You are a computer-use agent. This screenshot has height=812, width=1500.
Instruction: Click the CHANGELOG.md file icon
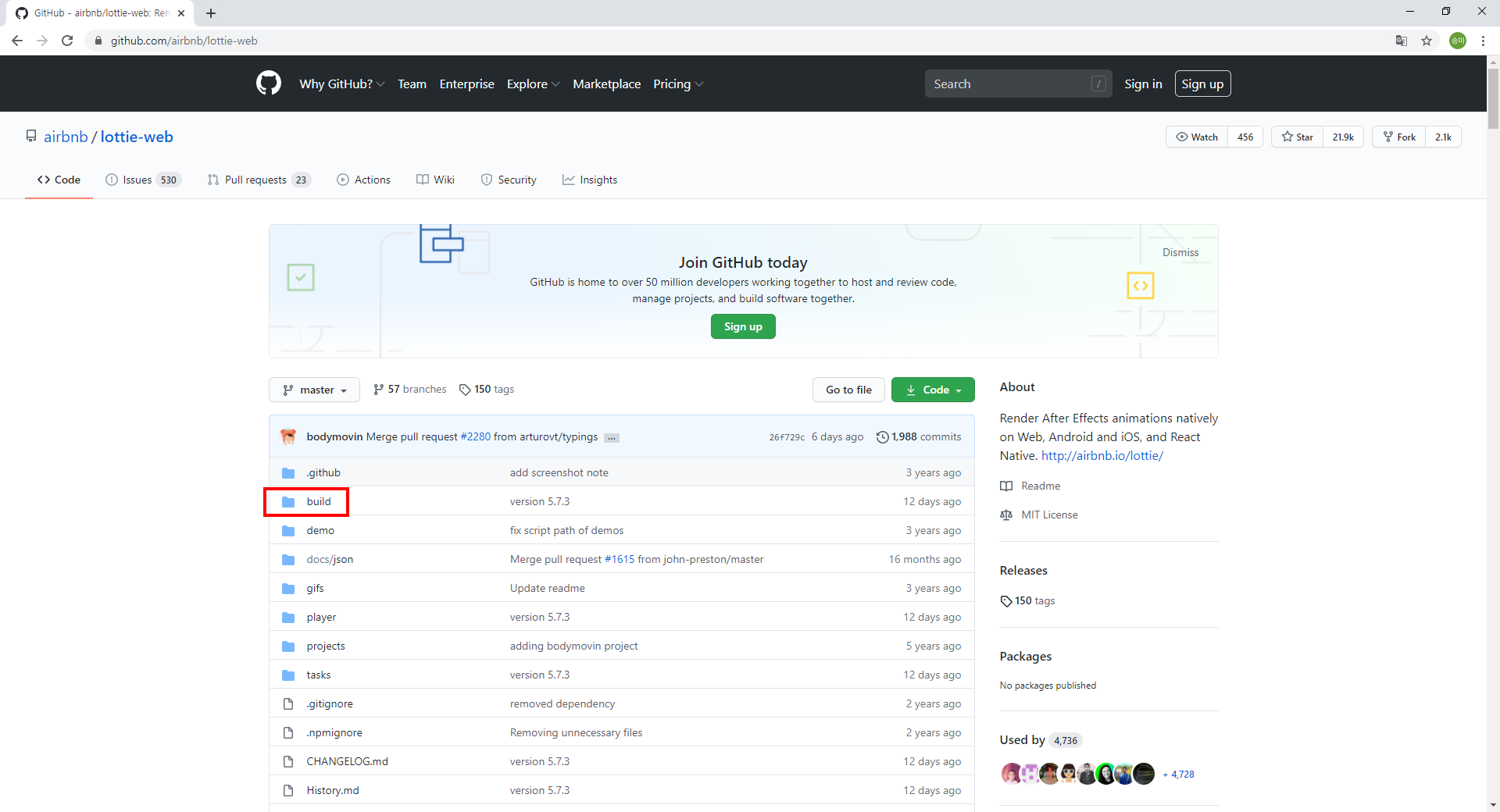(288, 762)
